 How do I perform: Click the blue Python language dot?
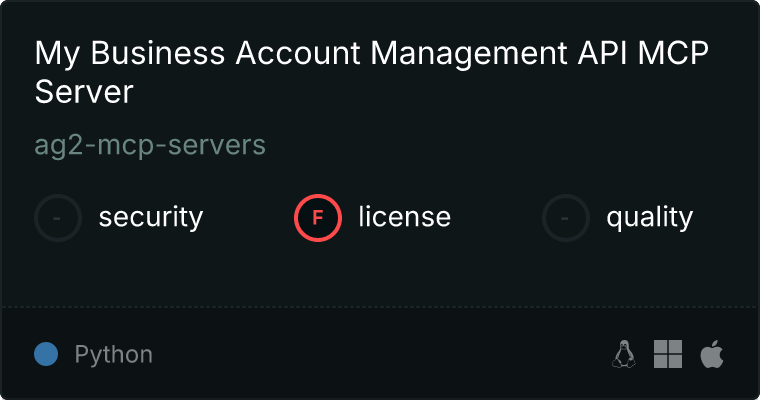pyautogui.click(x=46, y=354)
